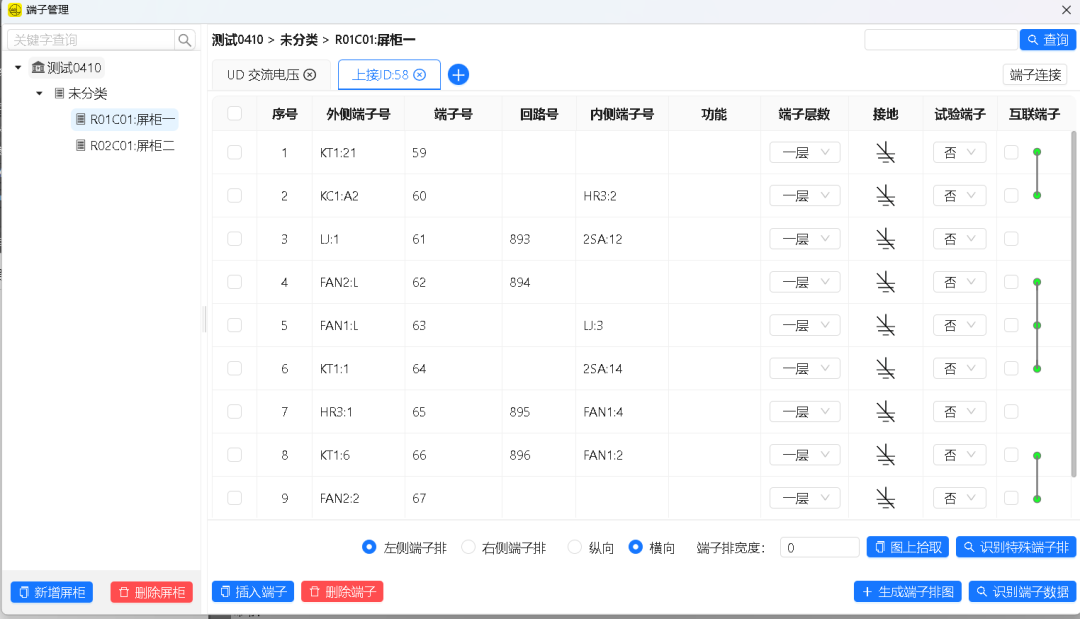The width and height of the screenshot is (1080, 619).
Task: Click the blue plus icon to add a filter
Action: coord(458,74)
